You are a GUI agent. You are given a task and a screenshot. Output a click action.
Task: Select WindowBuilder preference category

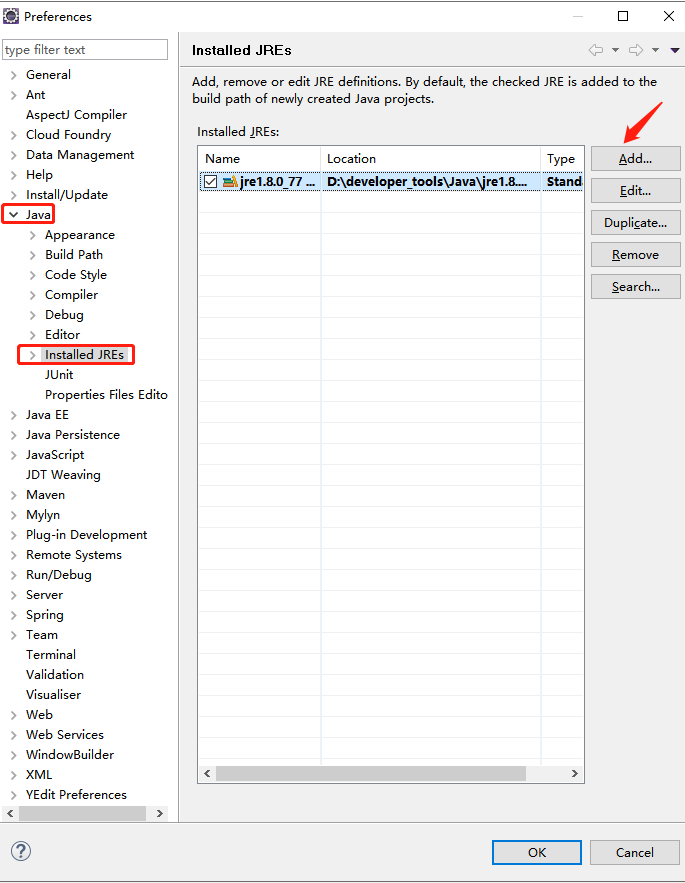(70, 755)
